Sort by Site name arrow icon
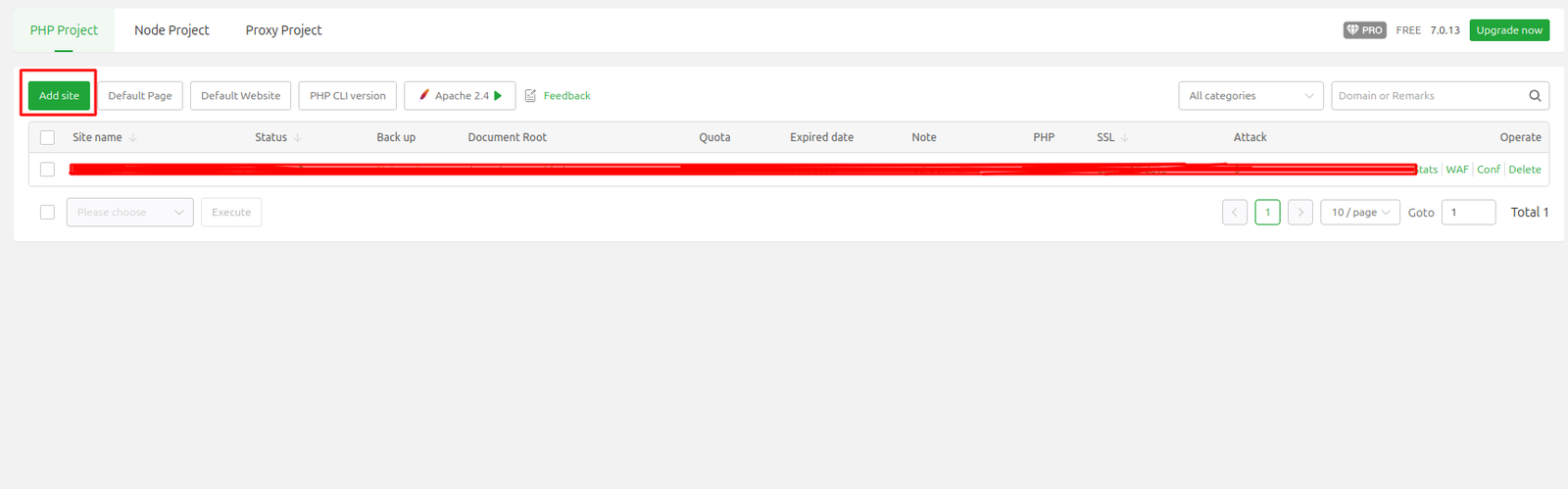1568x489 pixels. 133,138
